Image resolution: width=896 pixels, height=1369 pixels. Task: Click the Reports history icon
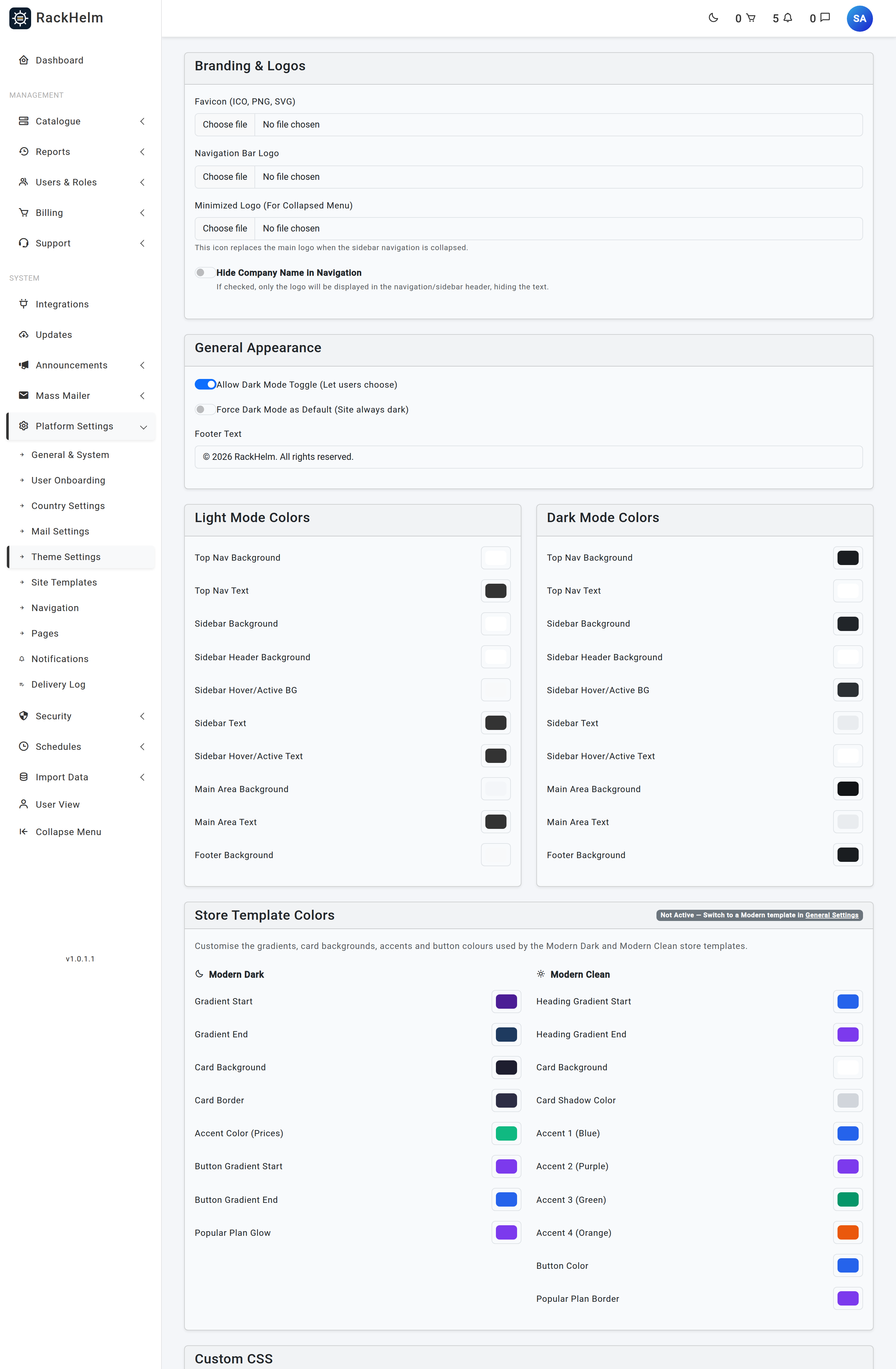pyautogui.click(x=24, y=152)
